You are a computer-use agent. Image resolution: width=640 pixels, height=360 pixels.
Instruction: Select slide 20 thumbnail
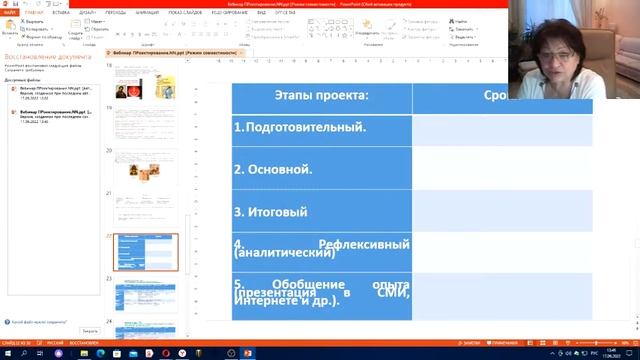pyautogui.click(x=146, y=167)
